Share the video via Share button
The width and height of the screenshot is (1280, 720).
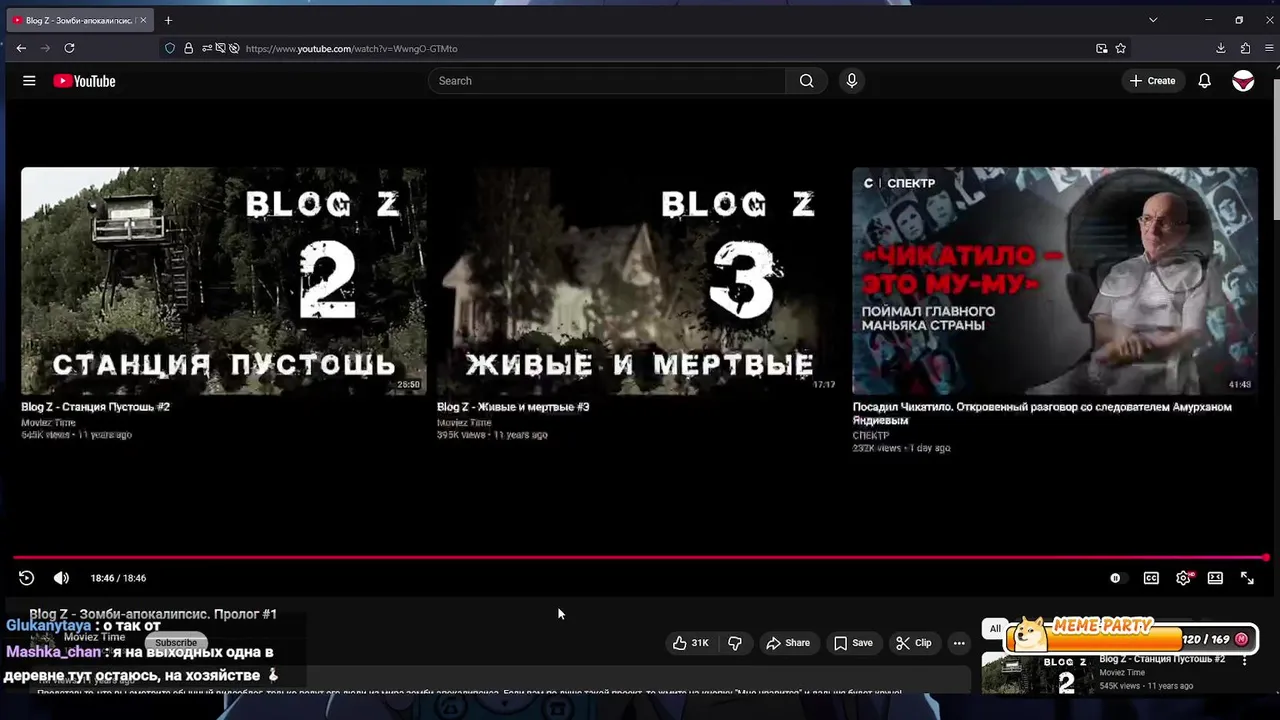(788, 643)
